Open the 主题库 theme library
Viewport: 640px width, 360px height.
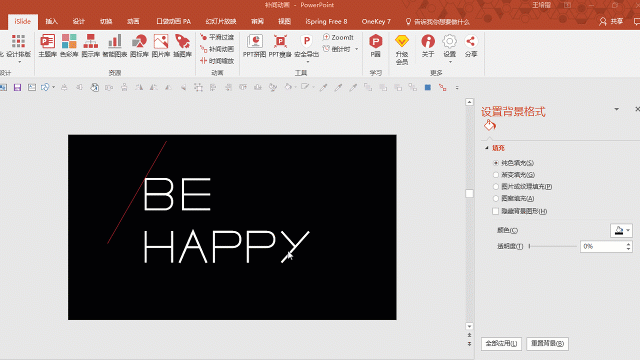click(x=47, y=46)
